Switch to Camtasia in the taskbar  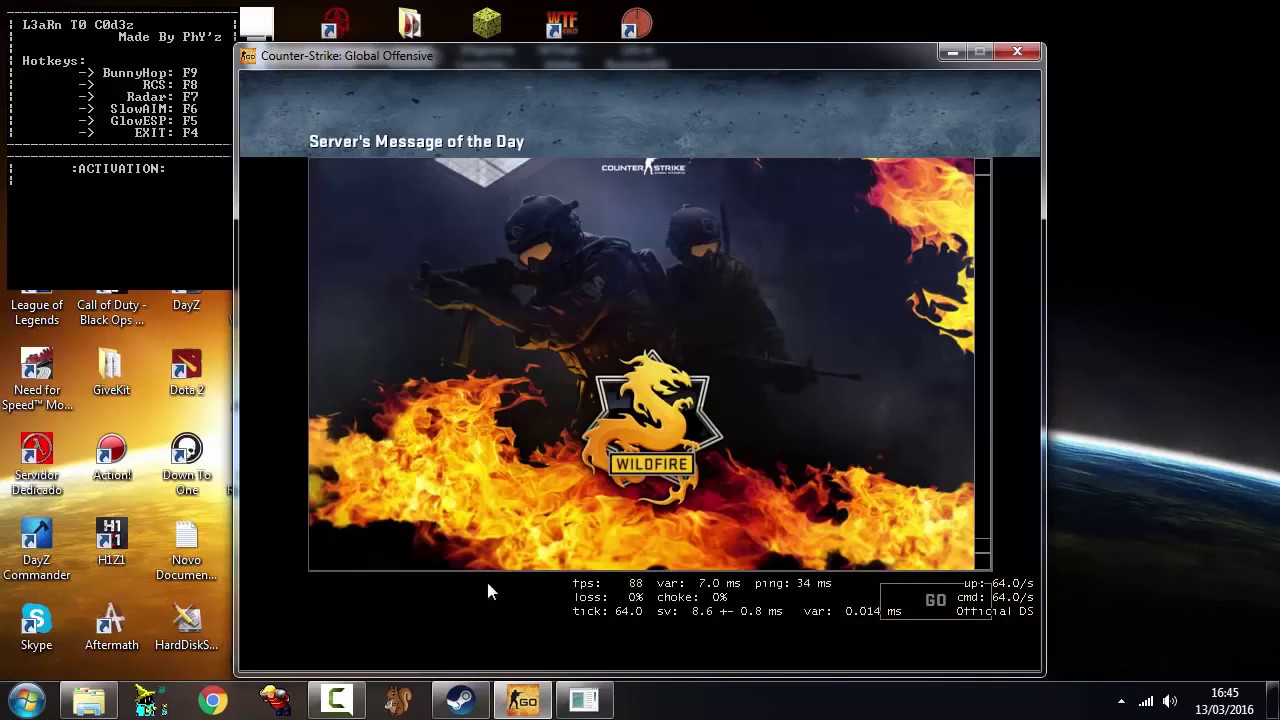336,700
